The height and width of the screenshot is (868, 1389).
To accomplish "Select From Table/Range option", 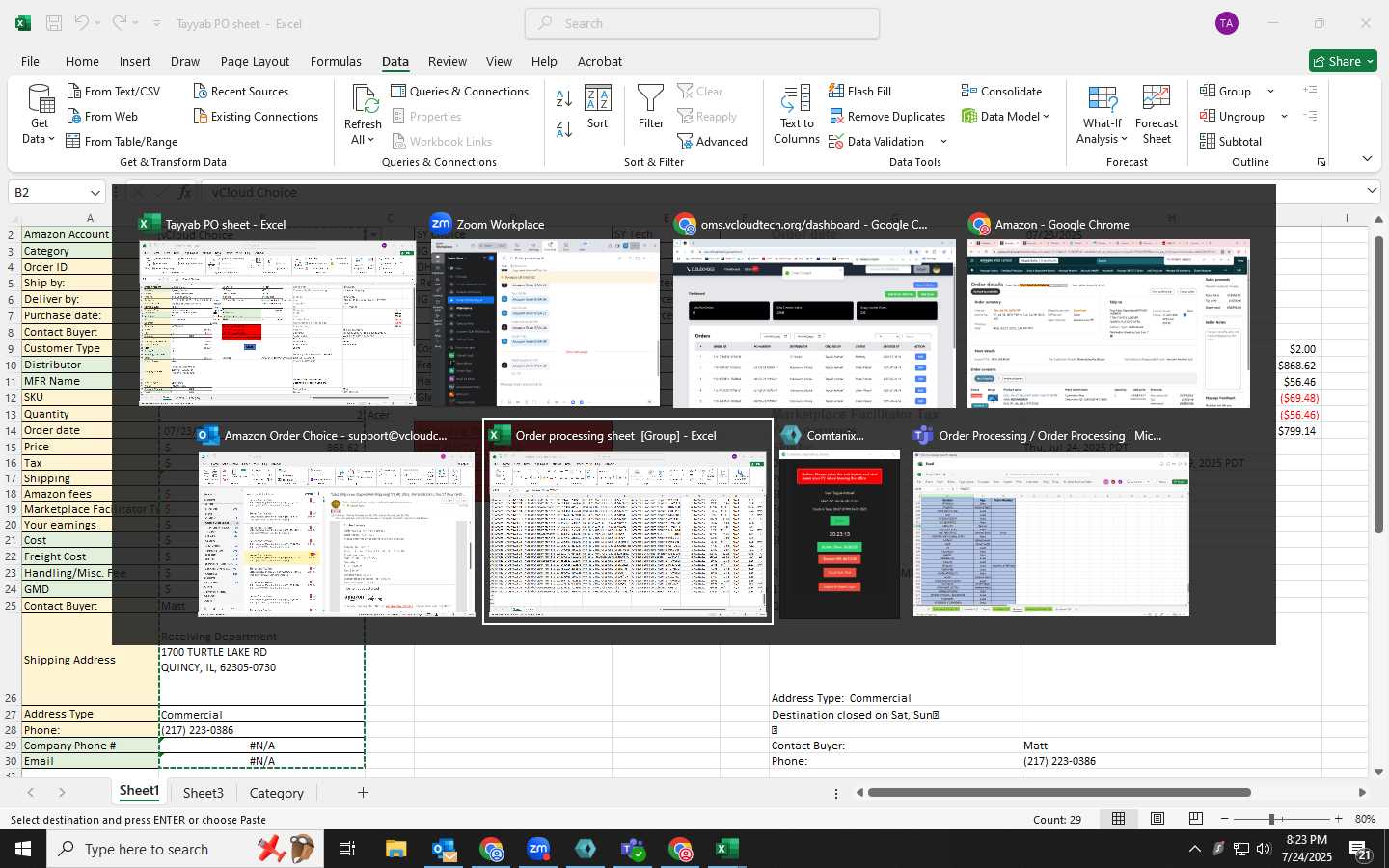I will pyautogui.click(x=122, y=142).
